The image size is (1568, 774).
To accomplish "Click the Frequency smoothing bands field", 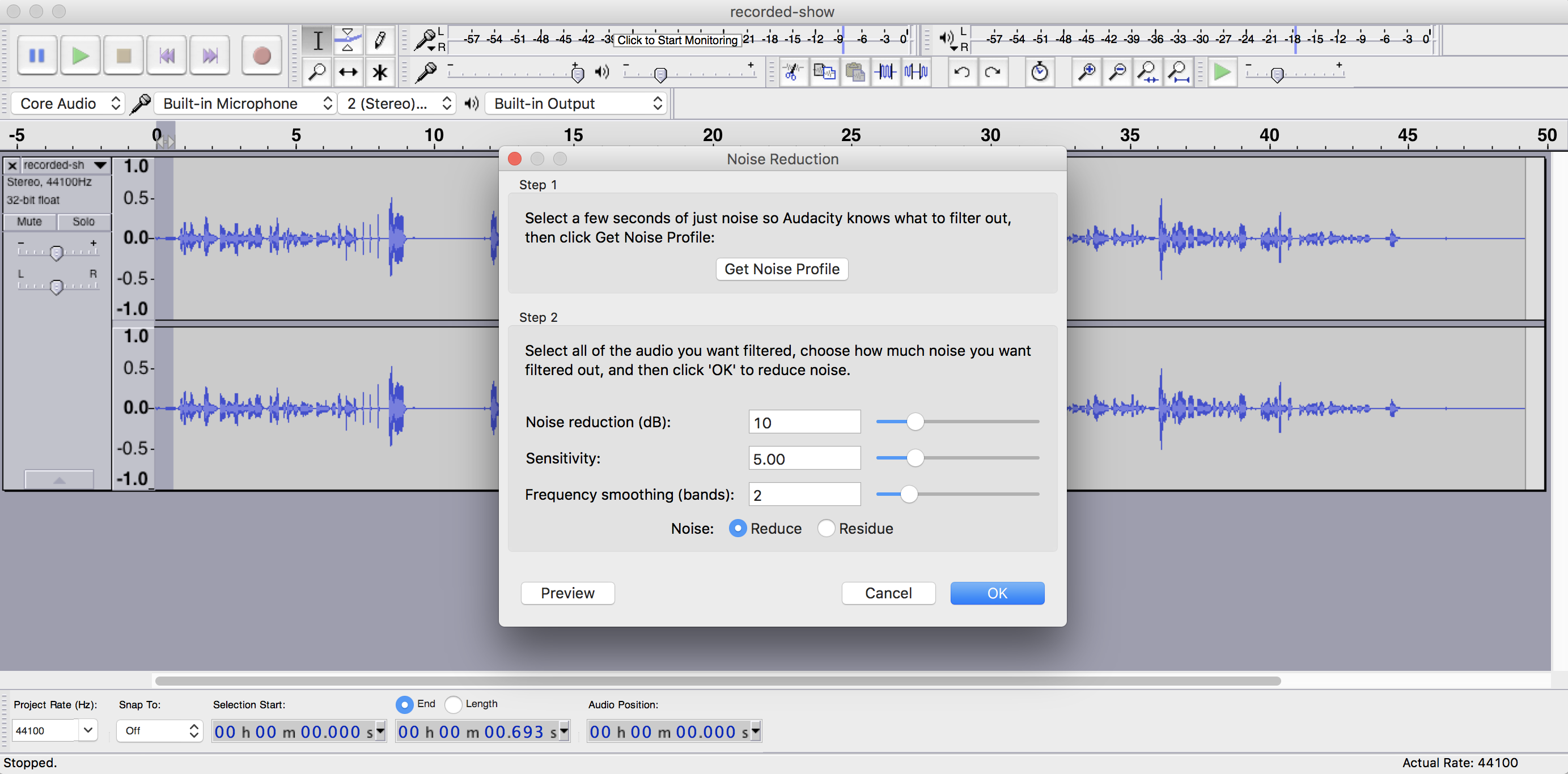I will [x=805, y=494].
